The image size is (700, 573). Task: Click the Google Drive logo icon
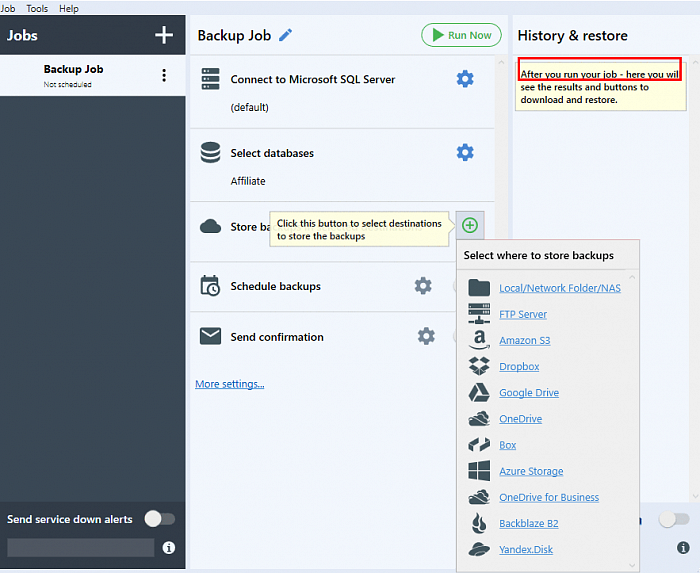coord(479,392)
